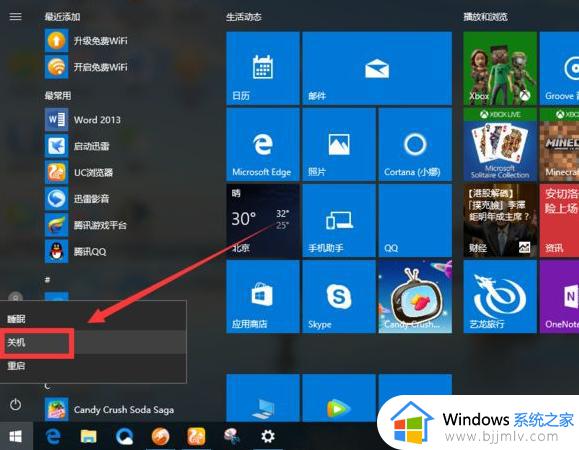Open the 照片 photos tile
This screenshot has width=579, height=450.
(x=339, y=144)
